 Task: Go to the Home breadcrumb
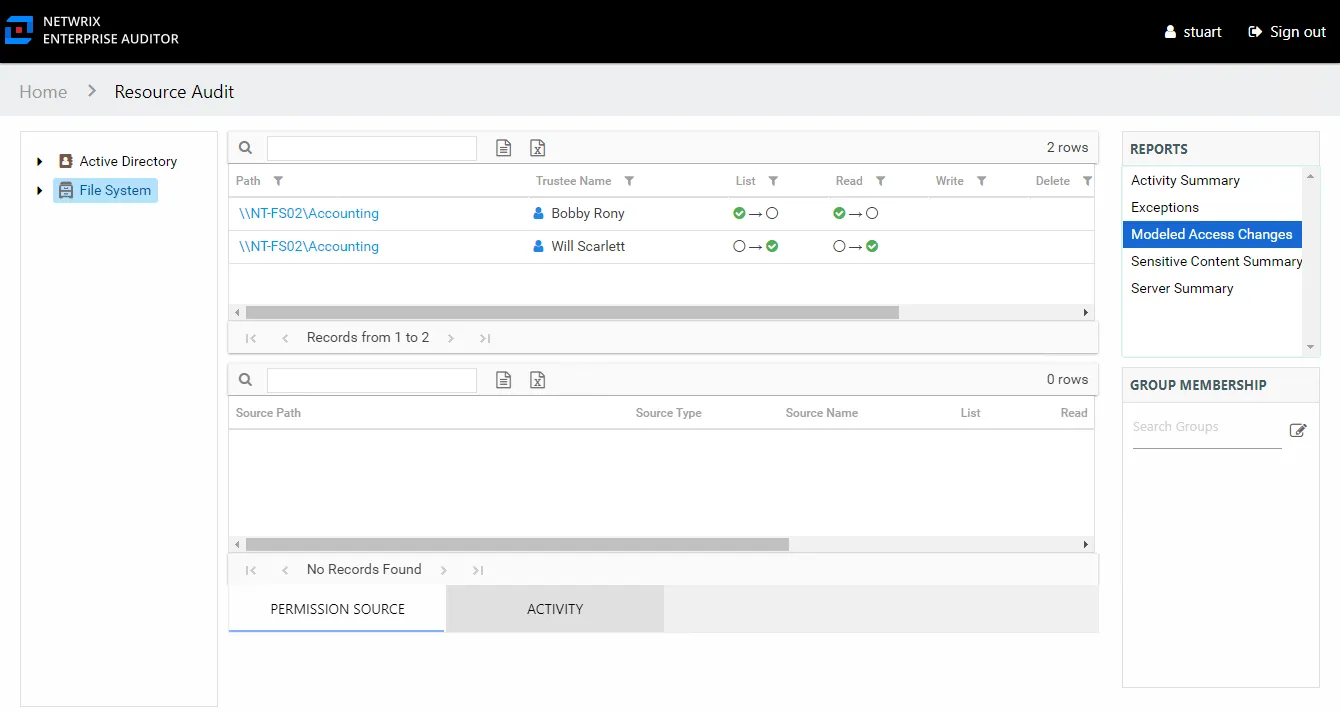click(43, 91)
